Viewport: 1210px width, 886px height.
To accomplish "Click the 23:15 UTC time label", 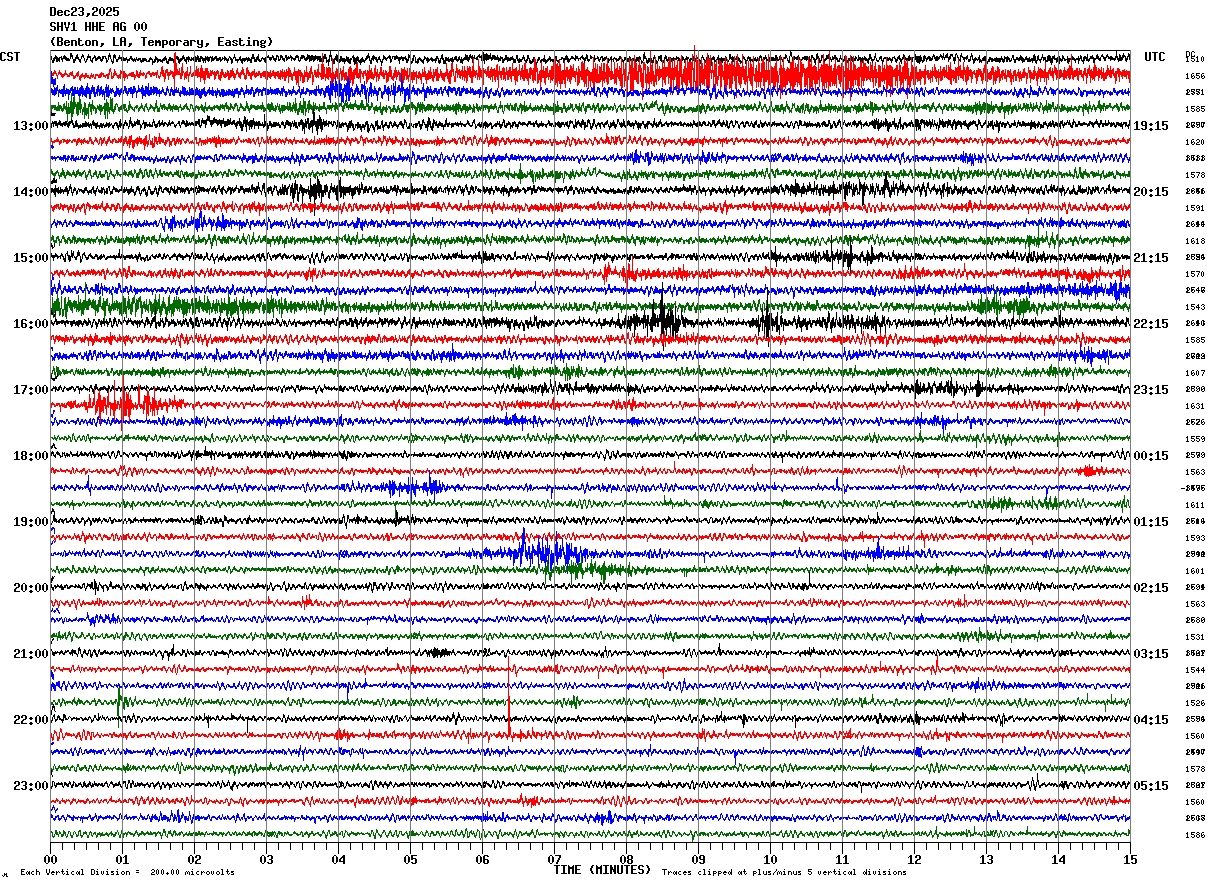I will (1151, 390).
